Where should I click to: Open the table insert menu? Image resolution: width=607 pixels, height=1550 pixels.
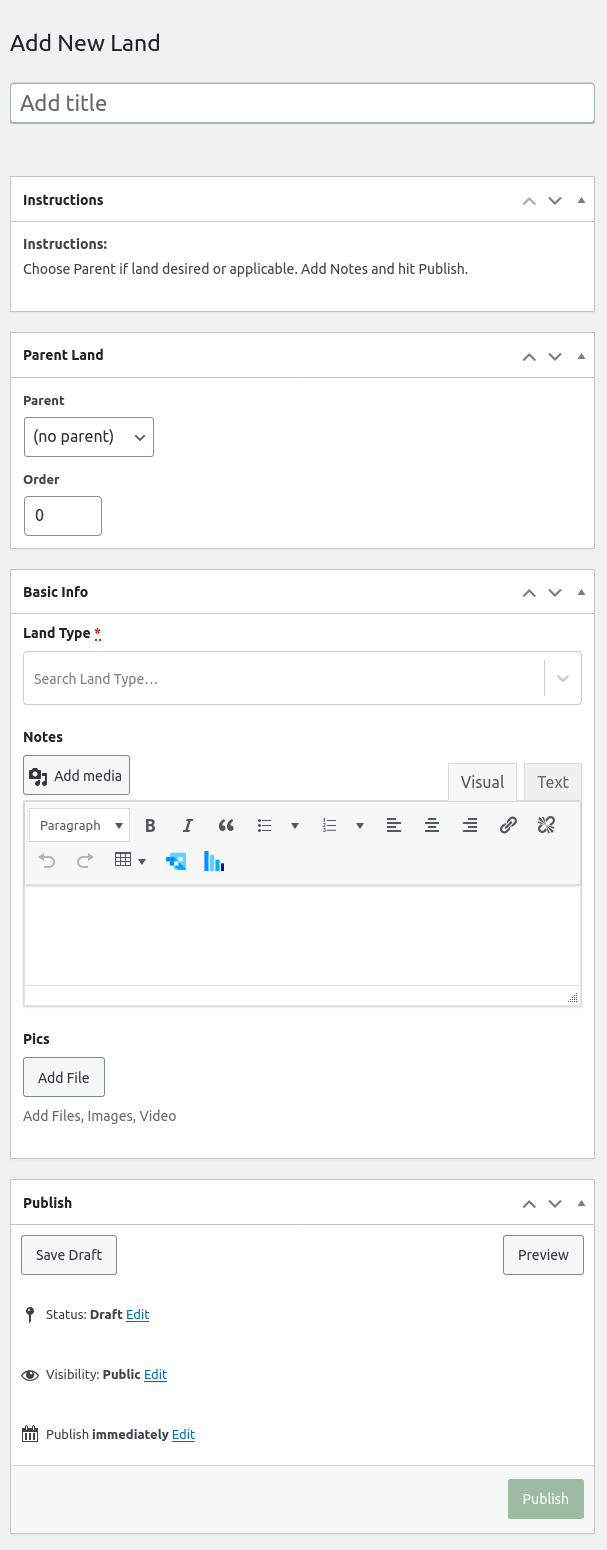click(130, 860)
